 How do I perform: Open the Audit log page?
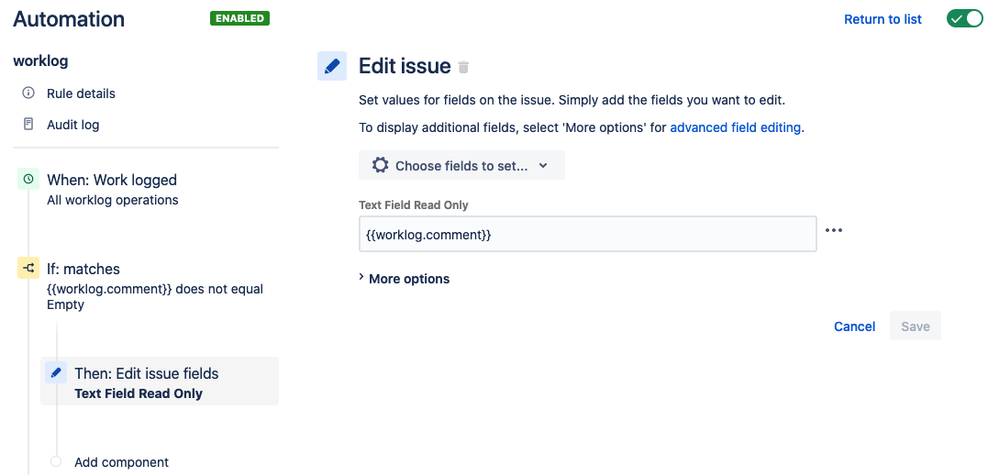pyautogui.click(x=73, y=125)
